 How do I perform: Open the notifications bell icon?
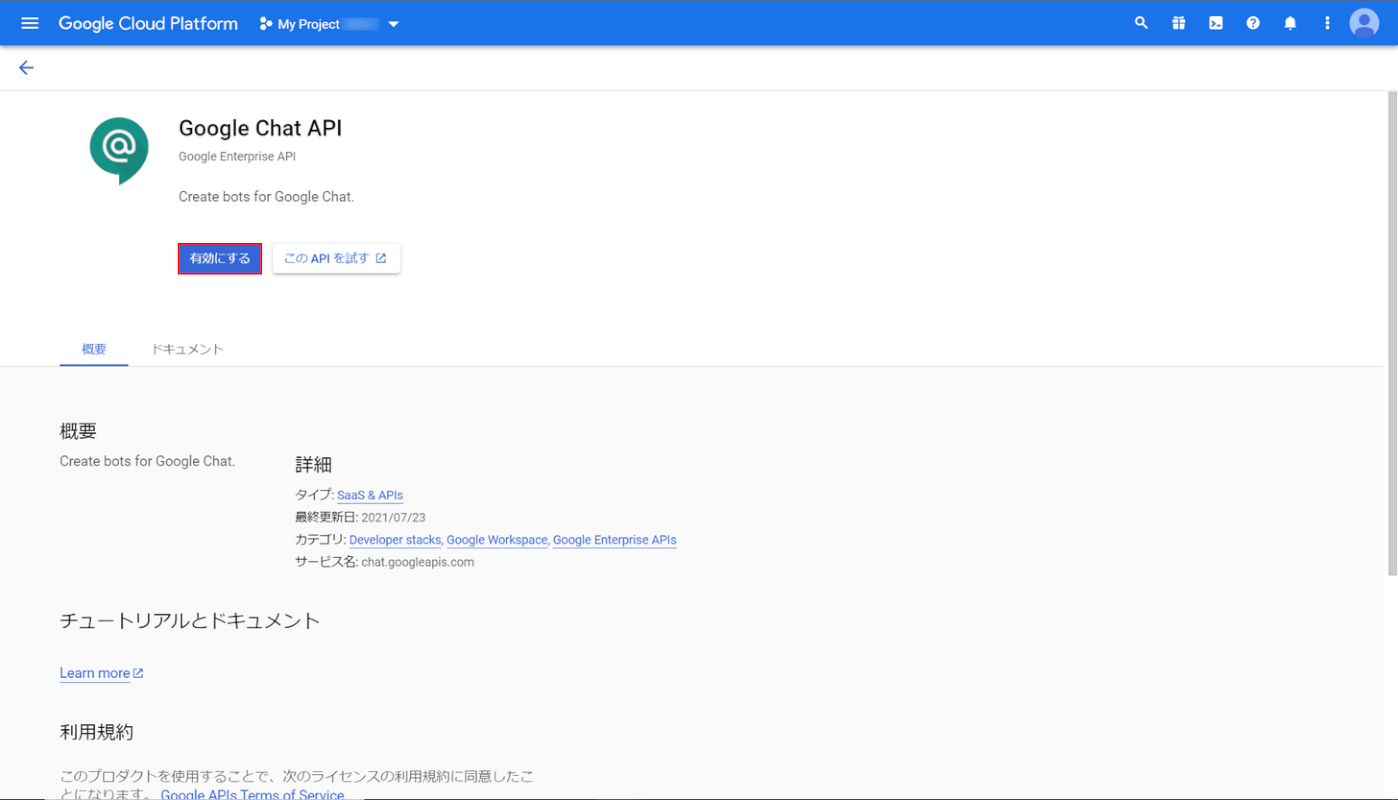coord(1290,23)
